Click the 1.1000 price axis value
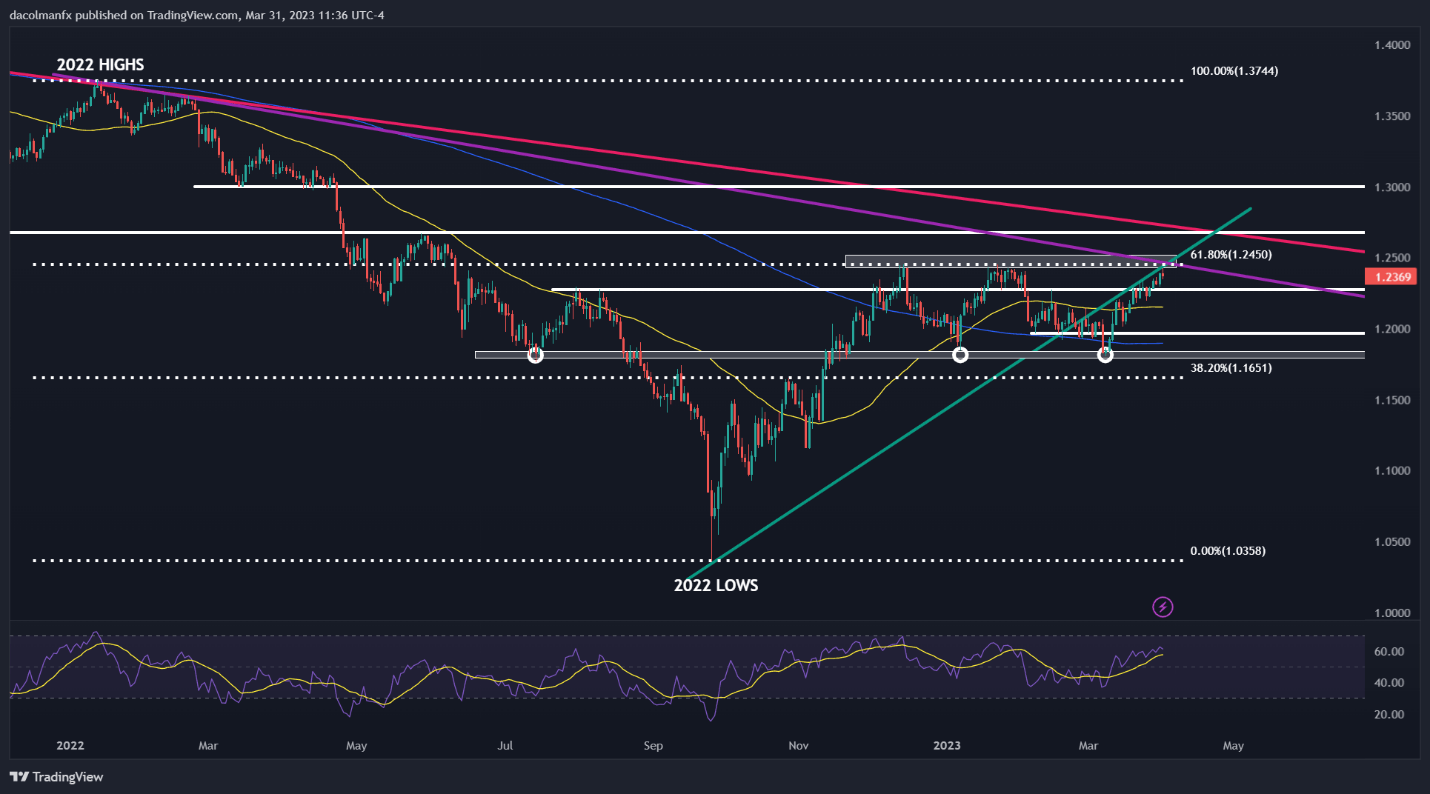Image resolution: width=1430 pixels, height=794 pixels. 1390,471
